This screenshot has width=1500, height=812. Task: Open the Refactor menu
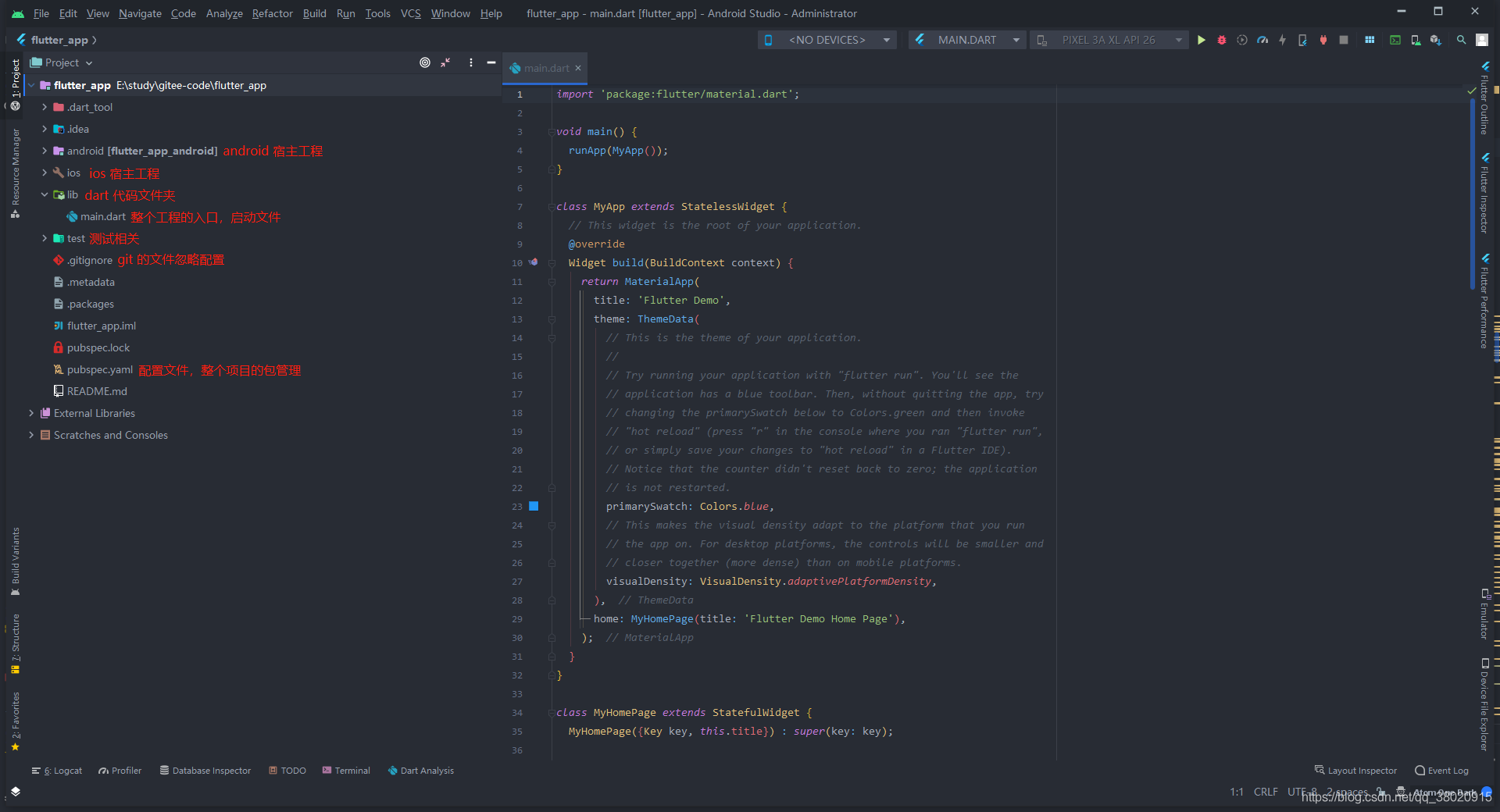pos(272,13)
